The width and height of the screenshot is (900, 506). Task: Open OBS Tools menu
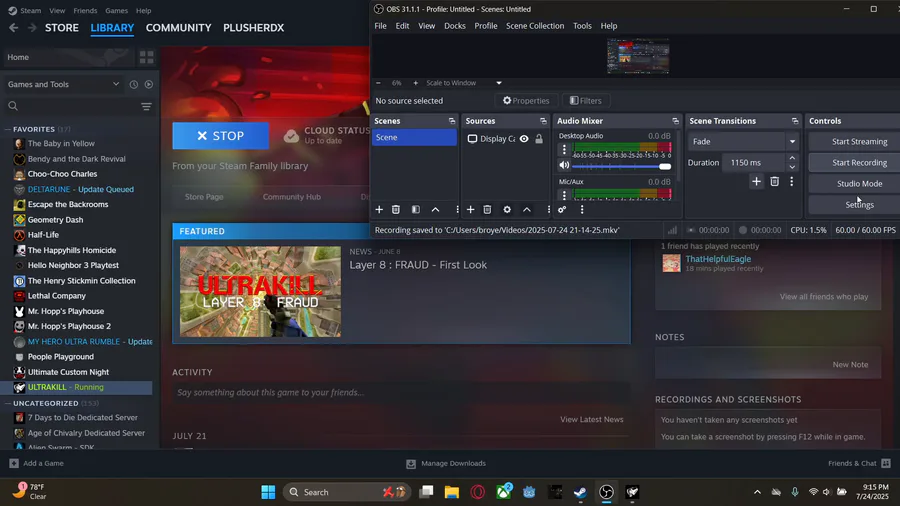click(x=582, y=26)
